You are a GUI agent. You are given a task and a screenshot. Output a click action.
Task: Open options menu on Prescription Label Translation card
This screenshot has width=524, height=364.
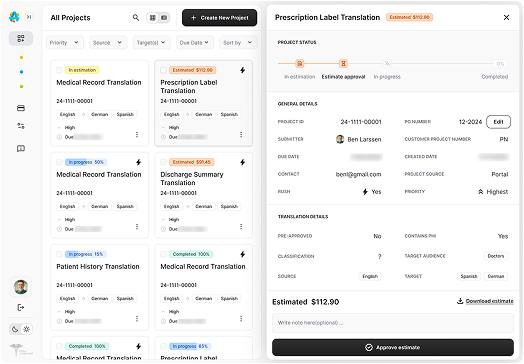tap(241, 134)
